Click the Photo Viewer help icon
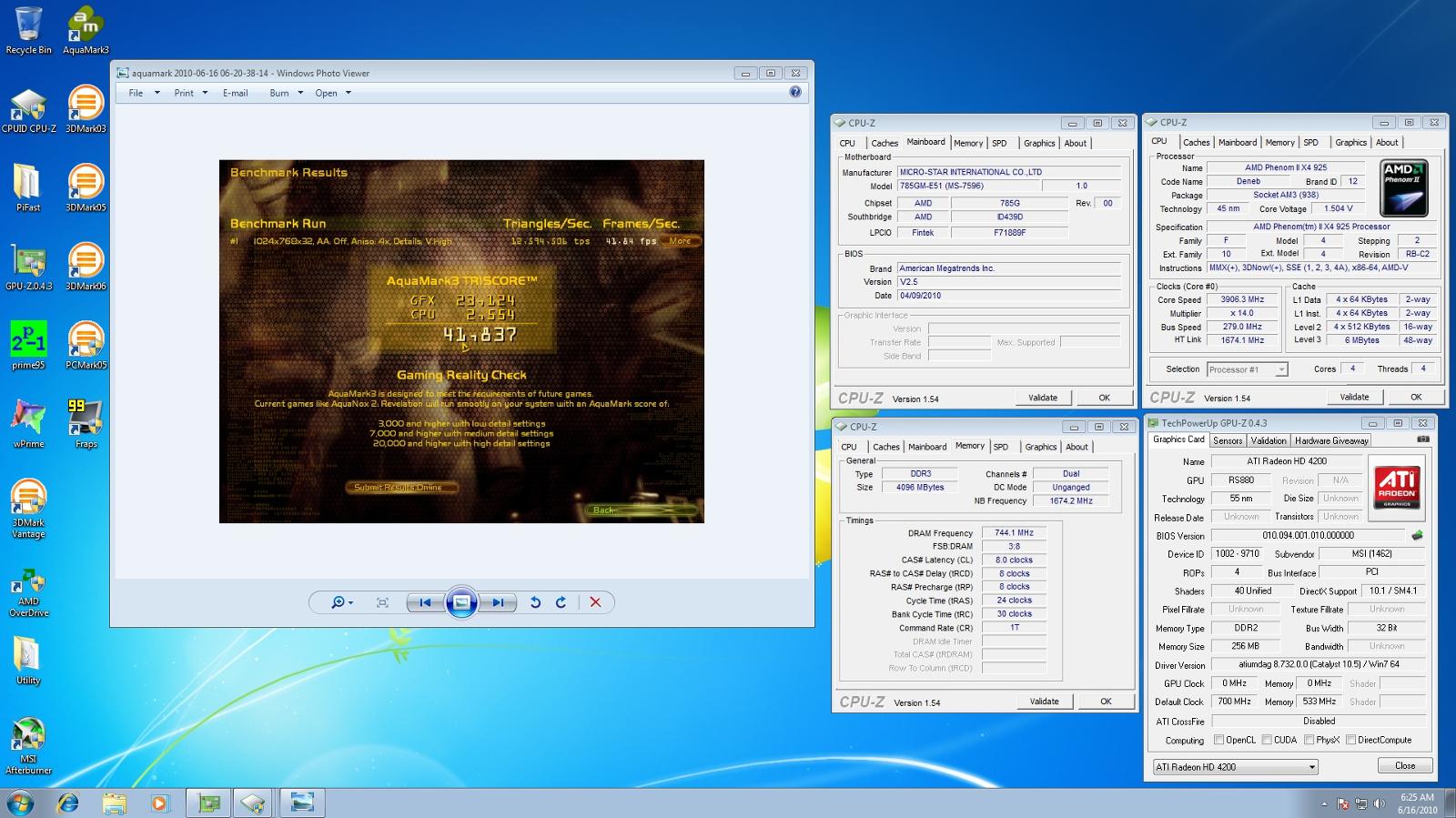The width and height of the screenshot is (1456, 818). click(795, 92)
